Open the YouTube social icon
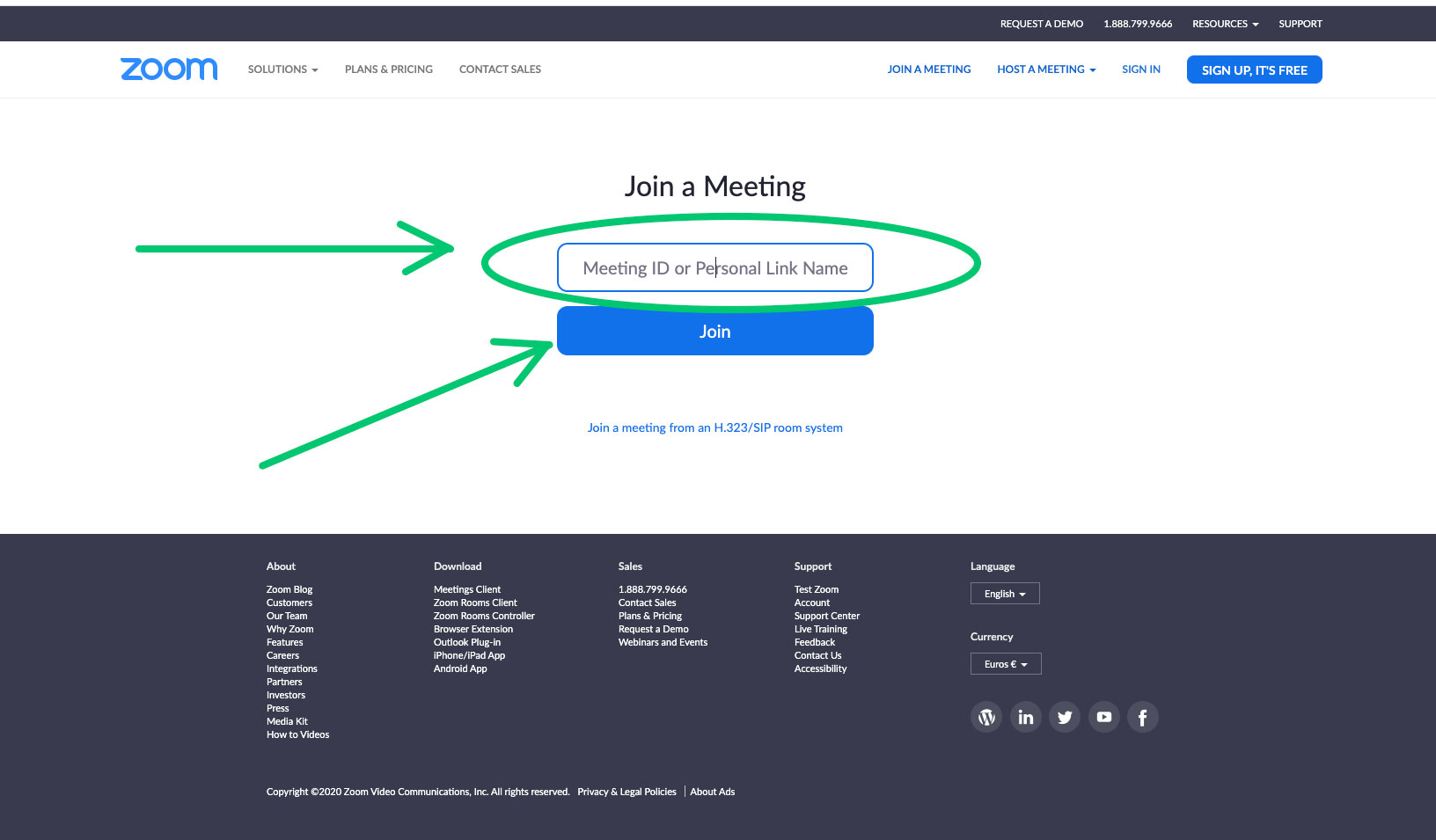The height and width of the screenshot is (840, 1436). (x=1104, y=717)
